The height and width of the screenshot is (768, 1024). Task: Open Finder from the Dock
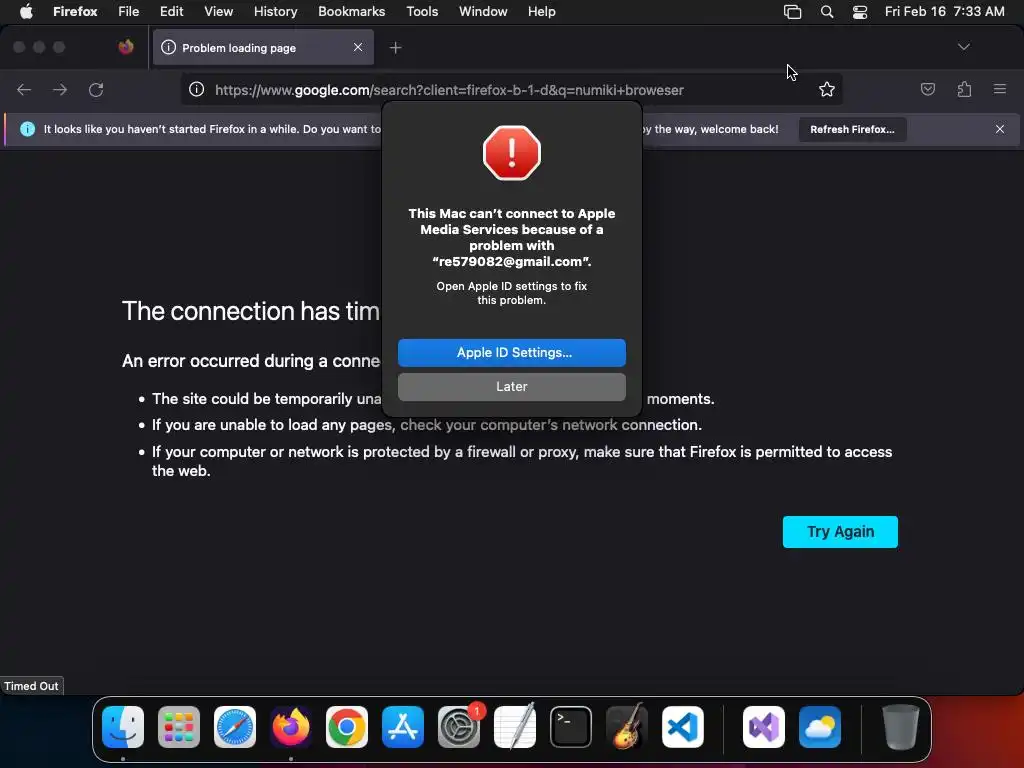coord(123,727)
